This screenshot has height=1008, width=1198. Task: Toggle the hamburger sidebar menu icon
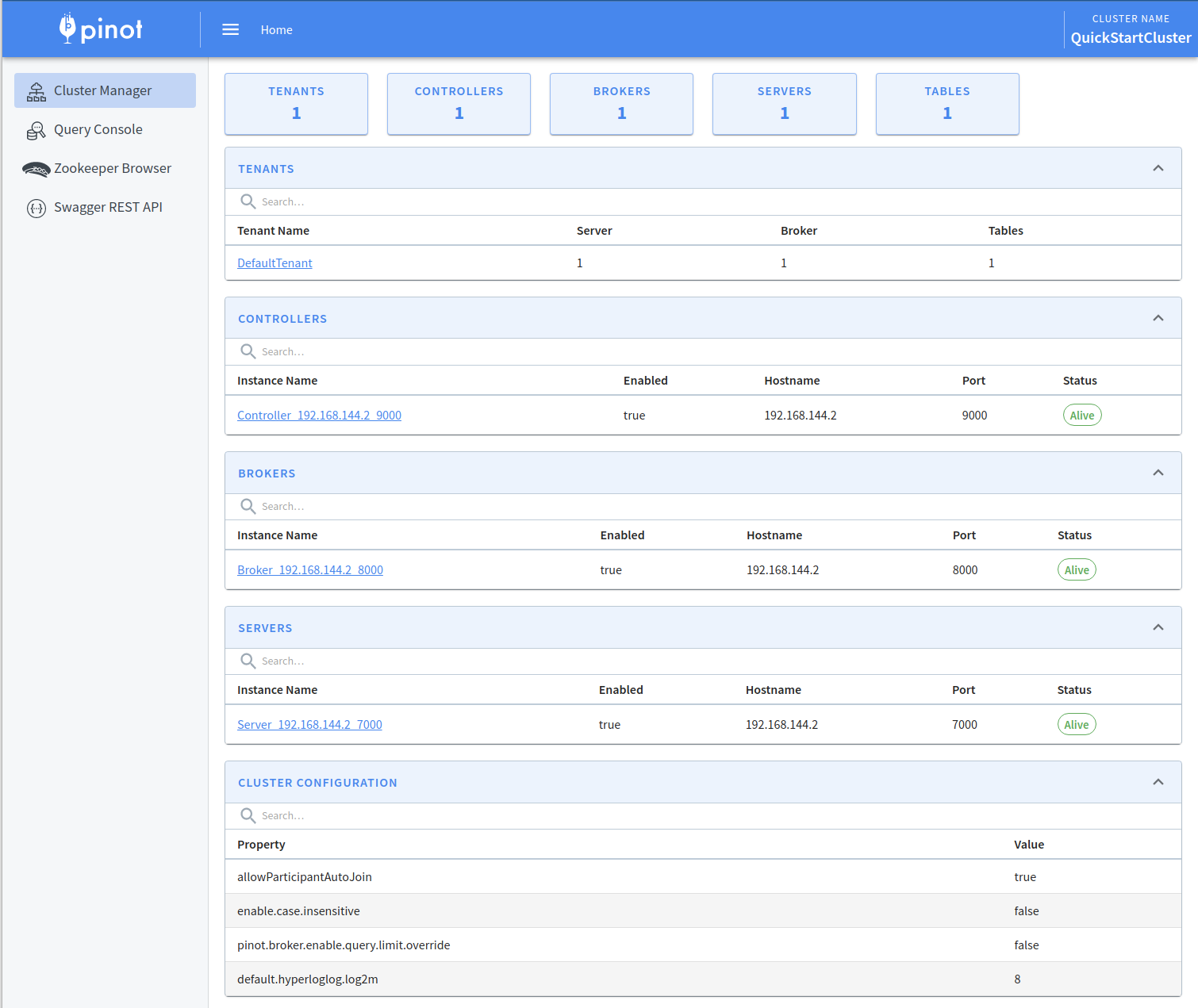(x=230, y=29)
